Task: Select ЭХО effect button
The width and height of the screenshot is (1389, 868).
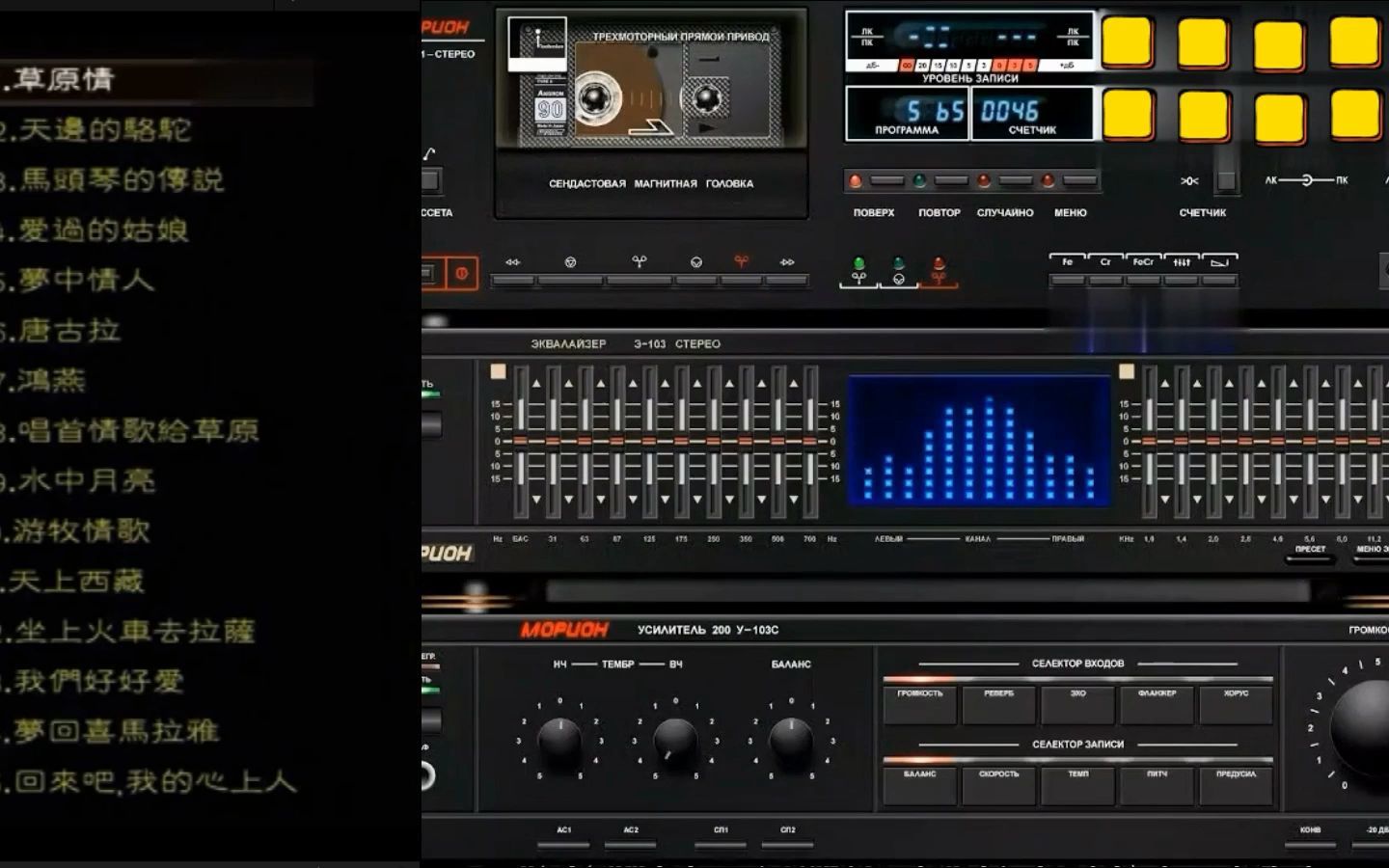Action: click(x=1078, y=705)
